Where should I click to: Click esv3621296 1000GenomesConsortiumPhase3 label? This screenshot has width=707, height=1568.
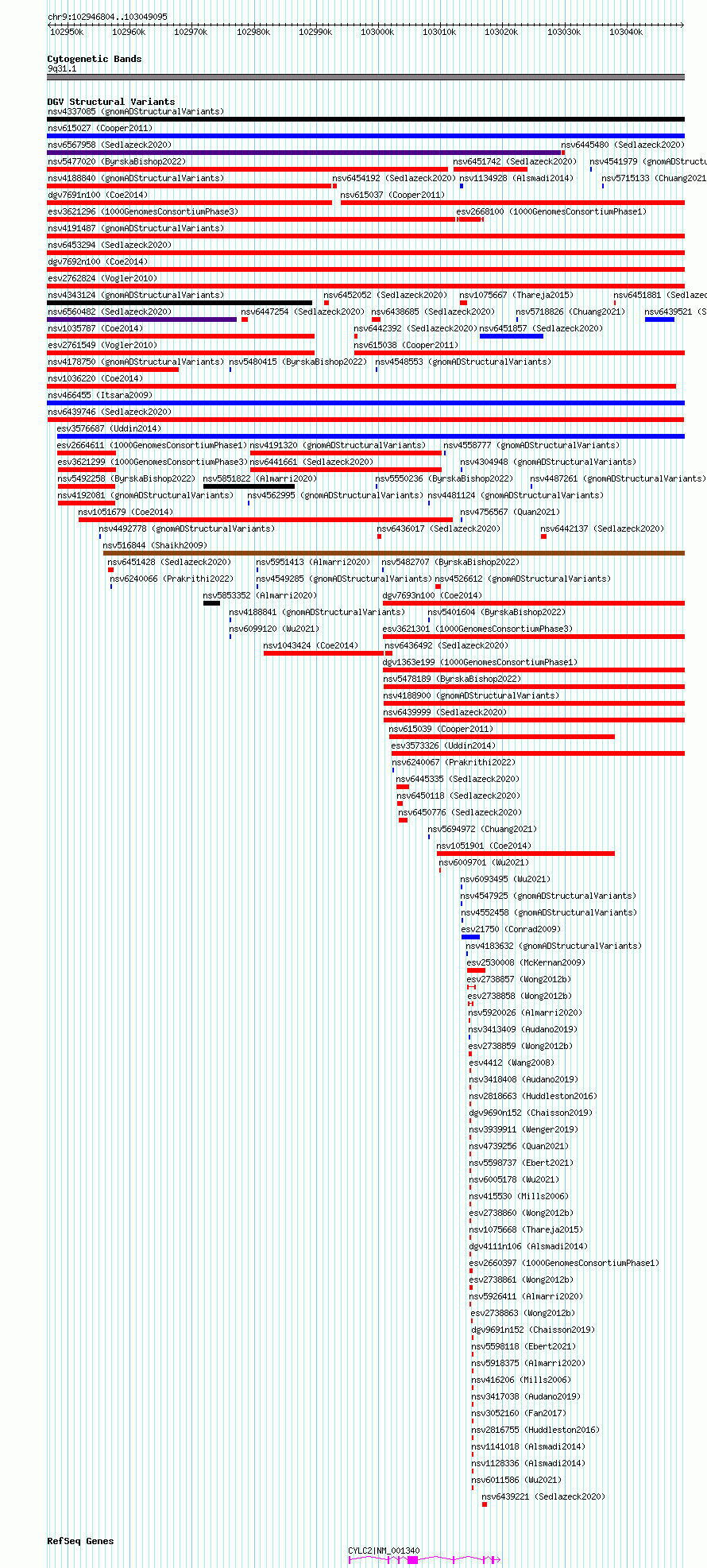coord(143,211)
